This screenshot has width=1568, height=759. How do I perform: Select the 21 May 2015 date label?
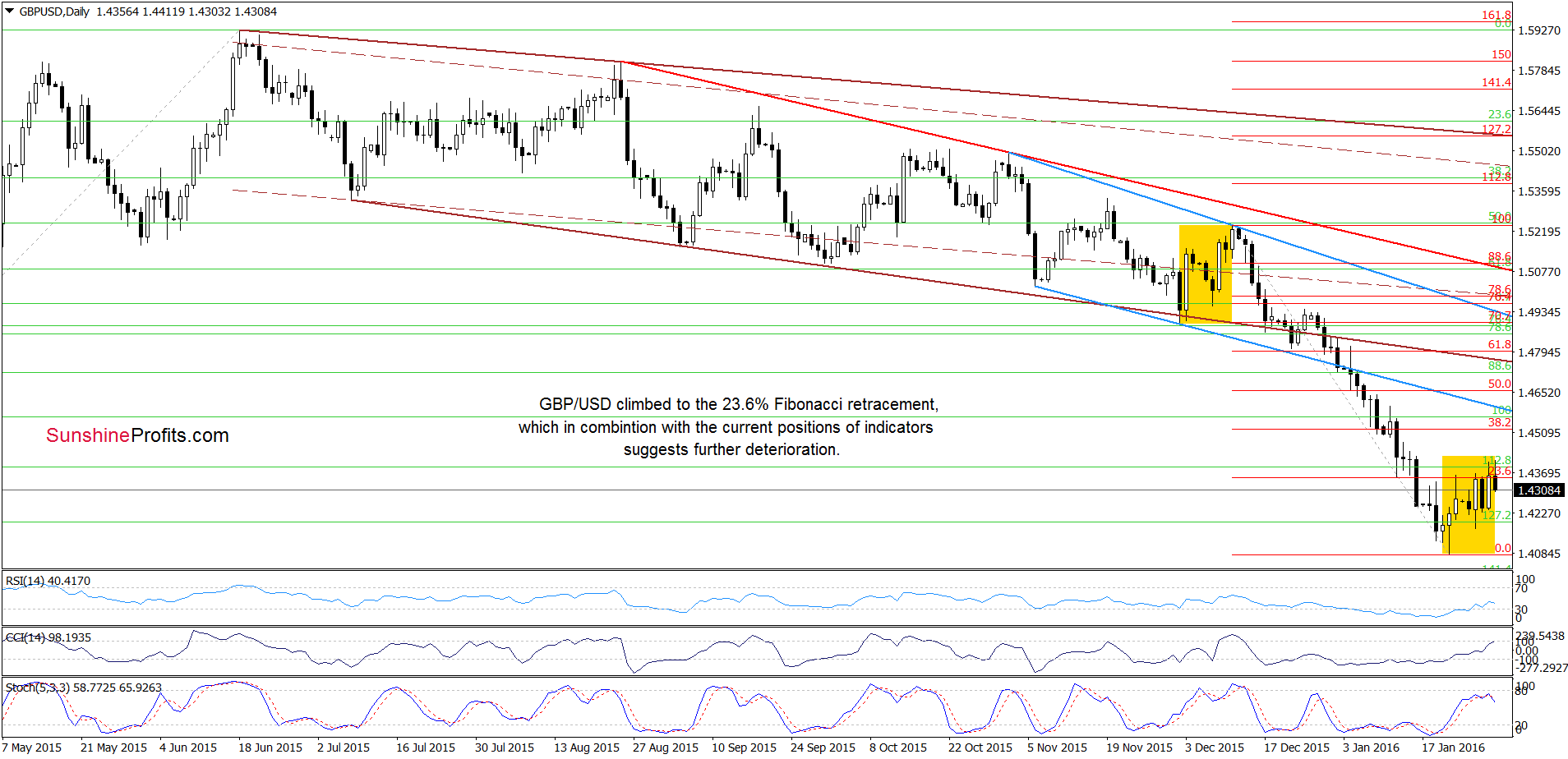click(x=113, y=747)
